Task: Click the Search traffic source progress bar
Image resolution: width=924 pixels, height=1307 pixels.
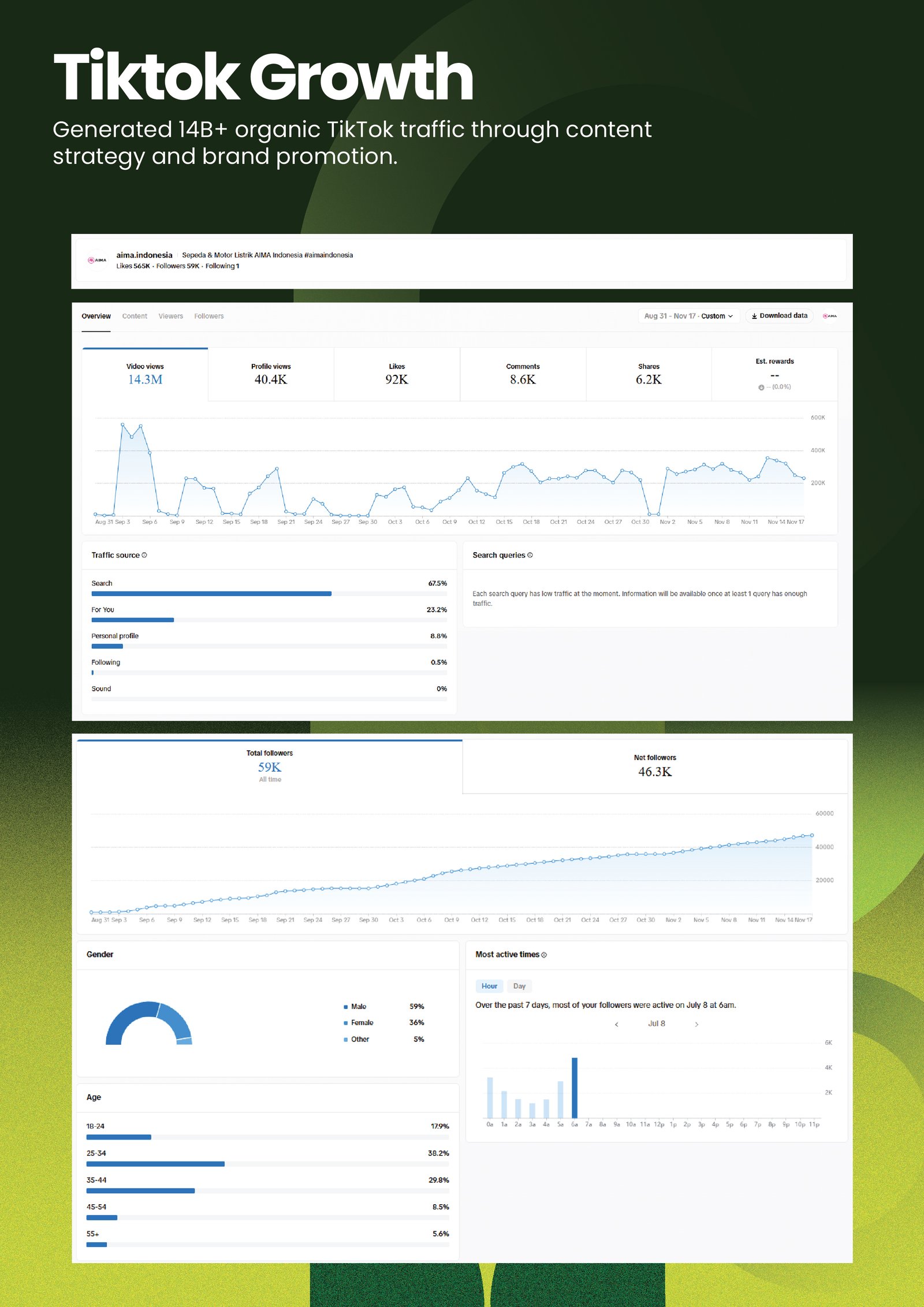Action: pyautogui.click(x=269, y=594)
